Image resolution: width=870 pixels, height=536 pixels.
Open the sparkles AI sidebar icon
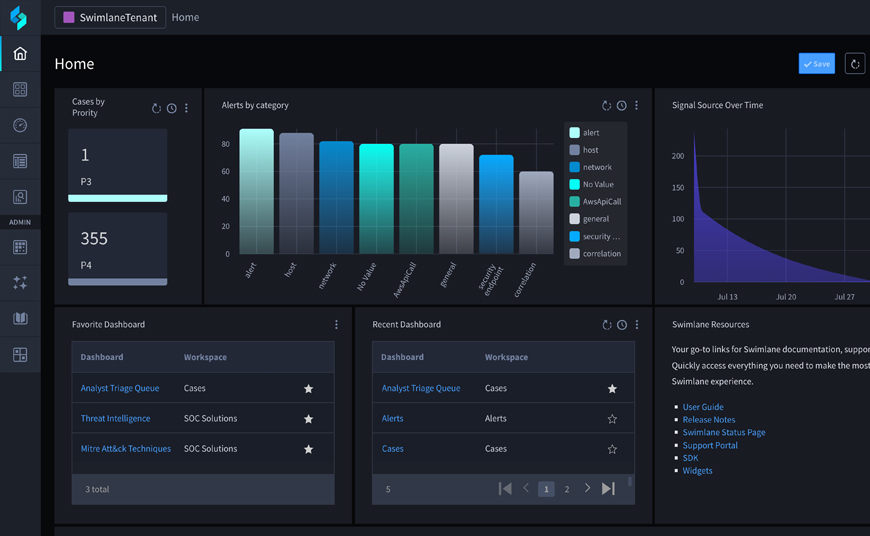click(20, 282)
